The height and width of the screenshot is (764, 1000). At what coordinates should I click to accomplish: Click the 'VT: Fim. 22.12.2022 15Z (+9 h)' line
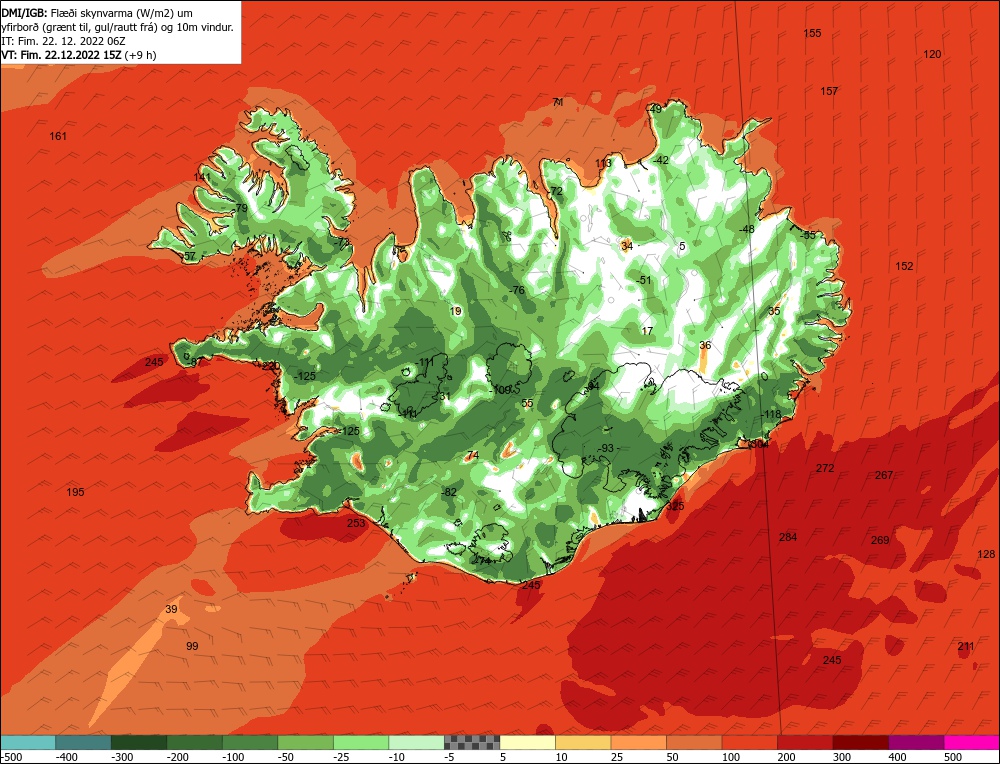(79, 55)
